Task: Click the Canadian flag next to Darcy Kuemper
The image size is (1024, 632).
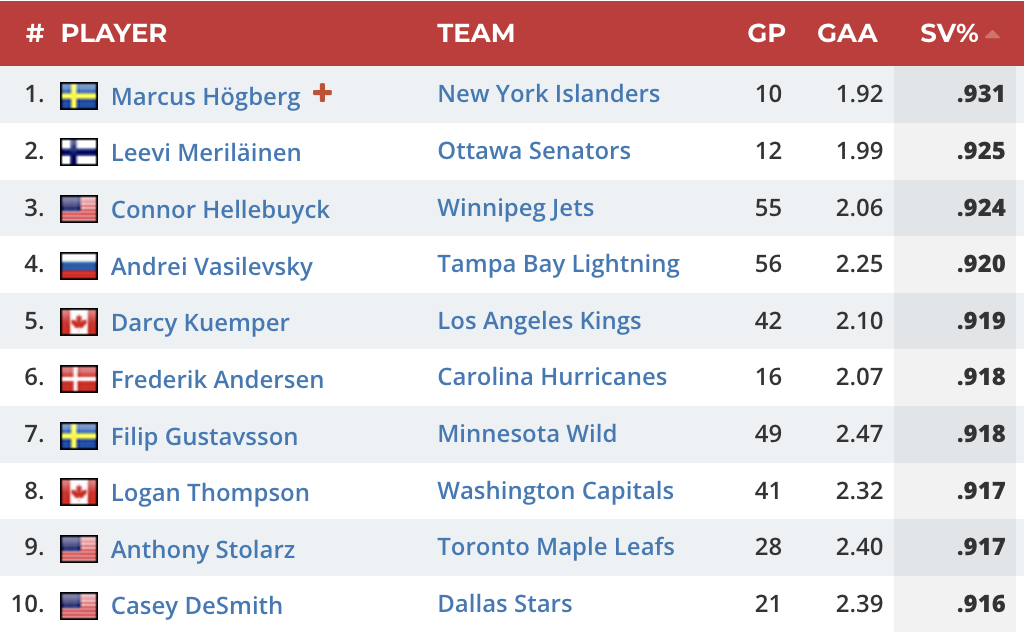Action: 78,323
